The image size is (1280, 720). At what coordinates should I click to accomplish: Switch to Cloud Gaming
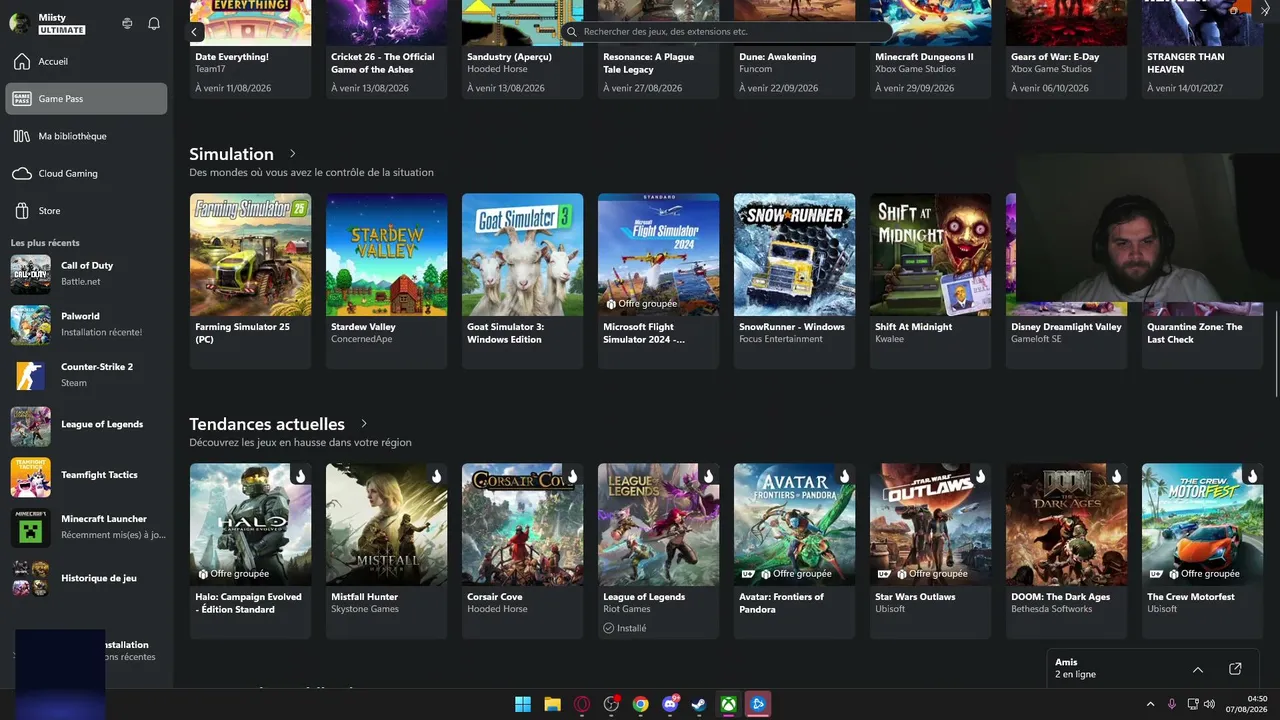click(87, 173)
